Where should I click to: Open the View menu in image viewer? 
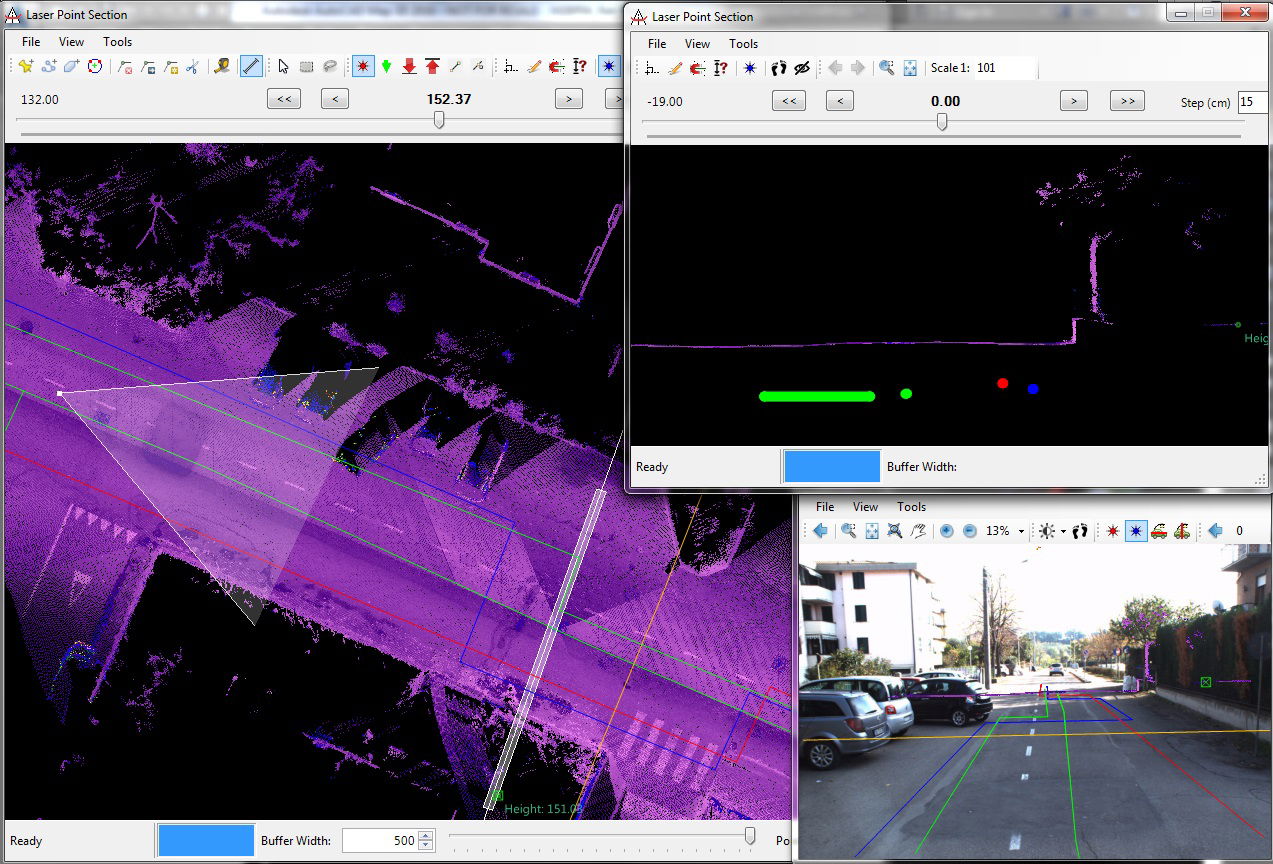pos(866,507)
